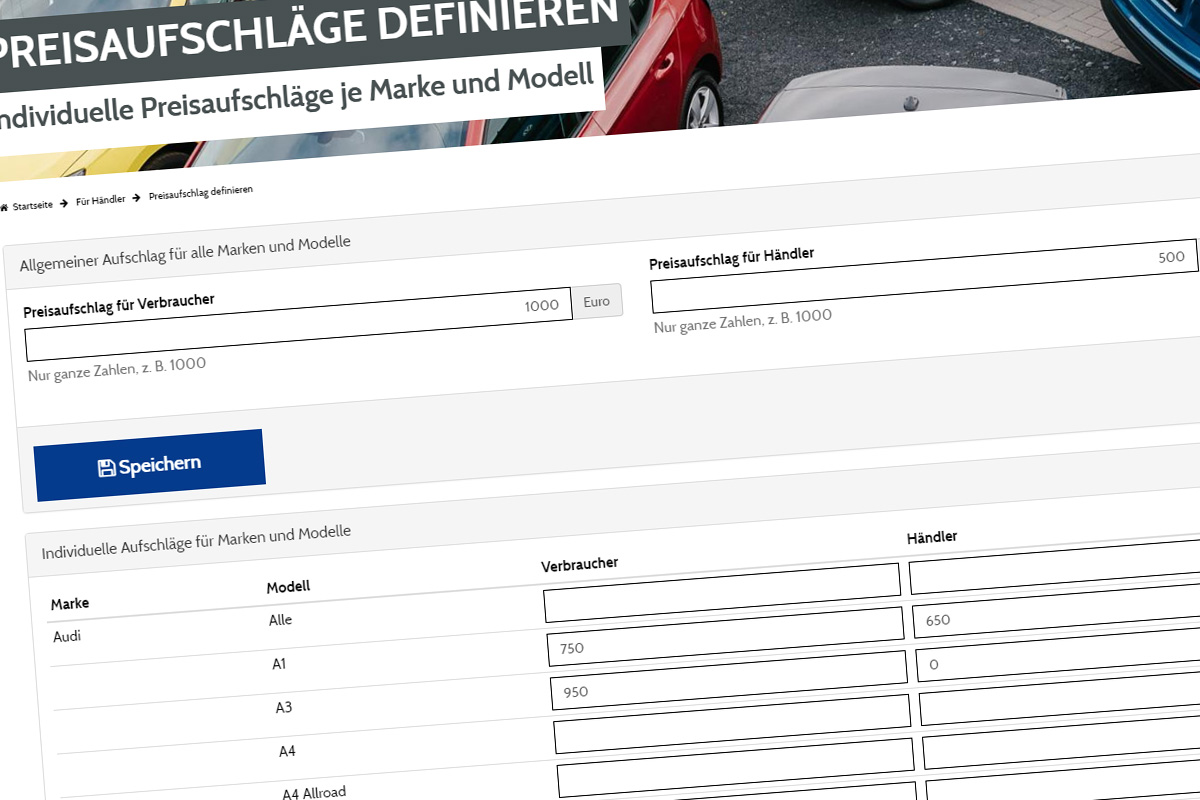The image size is (1200, 800).
Task: Edit the A3 Händler field showing 0
Action: point(1059,664)
